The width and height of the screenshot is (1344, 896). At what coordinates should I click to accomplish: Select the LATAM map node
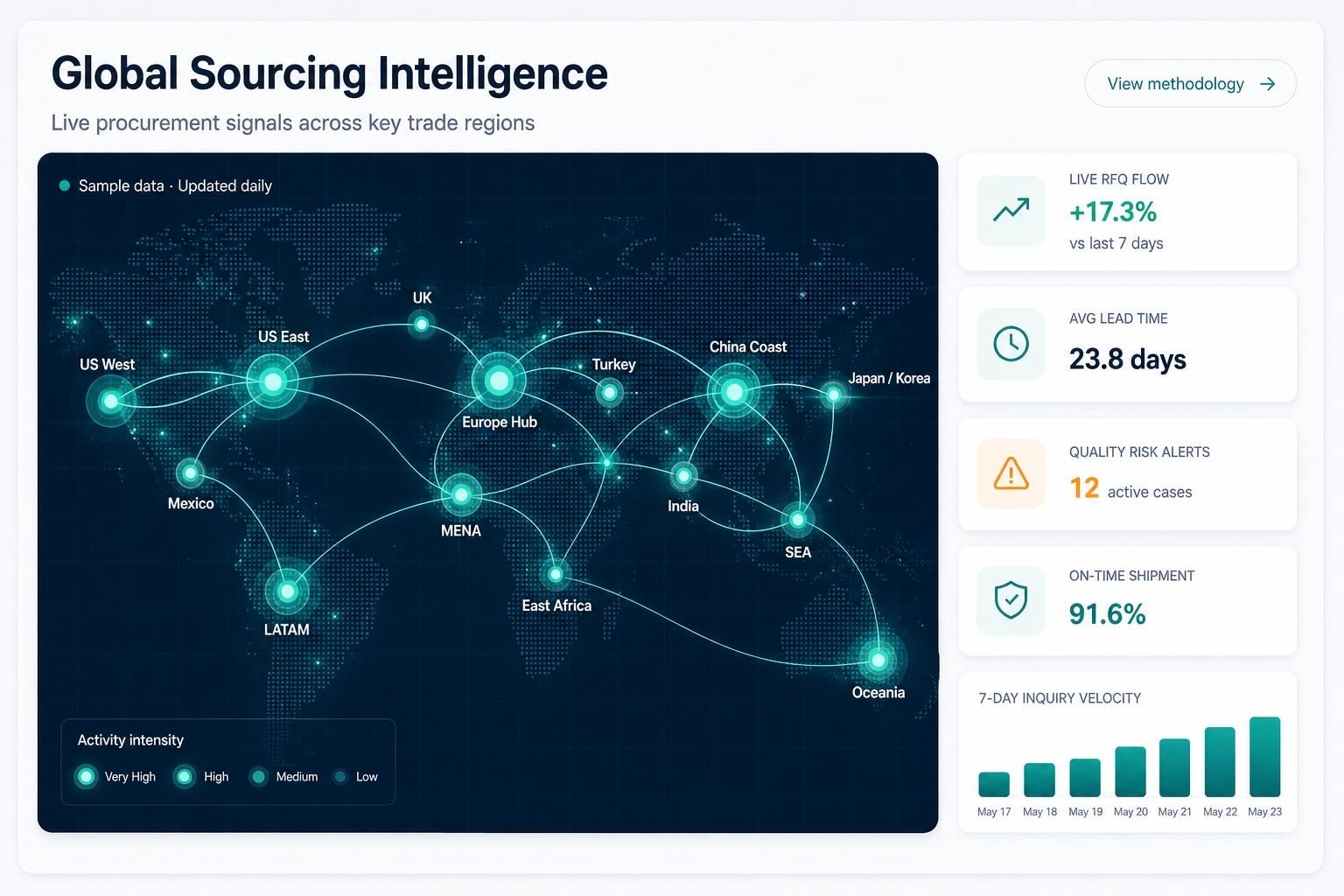coord(287,591)
